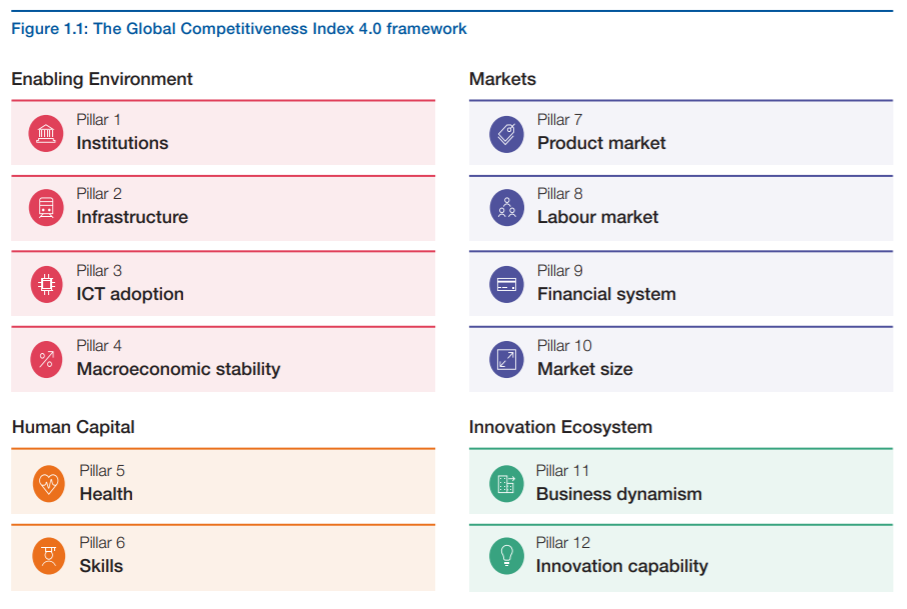Image resolution: width=907 pixels, height=609 pixels.
Task: Select the Innovation capability lightbulb icon
Action: tap(506, 556)
